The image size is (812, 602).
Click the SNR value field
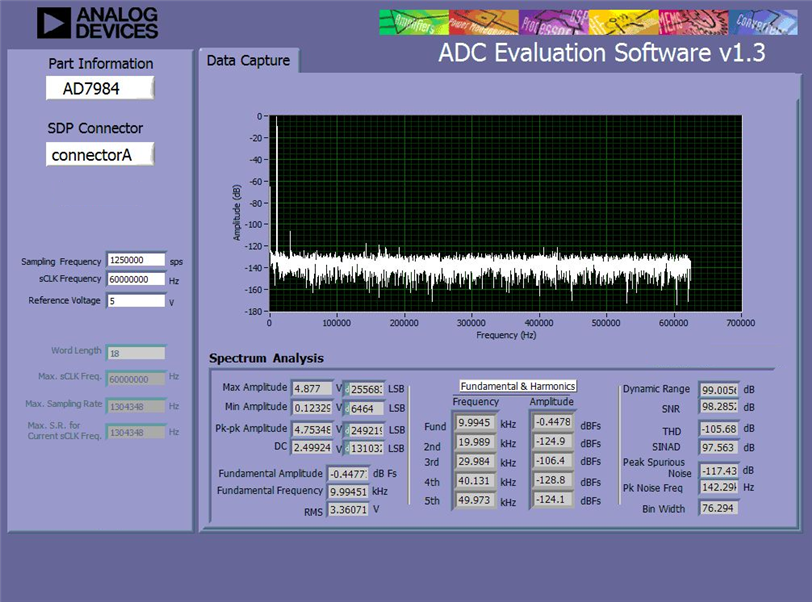tap(718, 407)
